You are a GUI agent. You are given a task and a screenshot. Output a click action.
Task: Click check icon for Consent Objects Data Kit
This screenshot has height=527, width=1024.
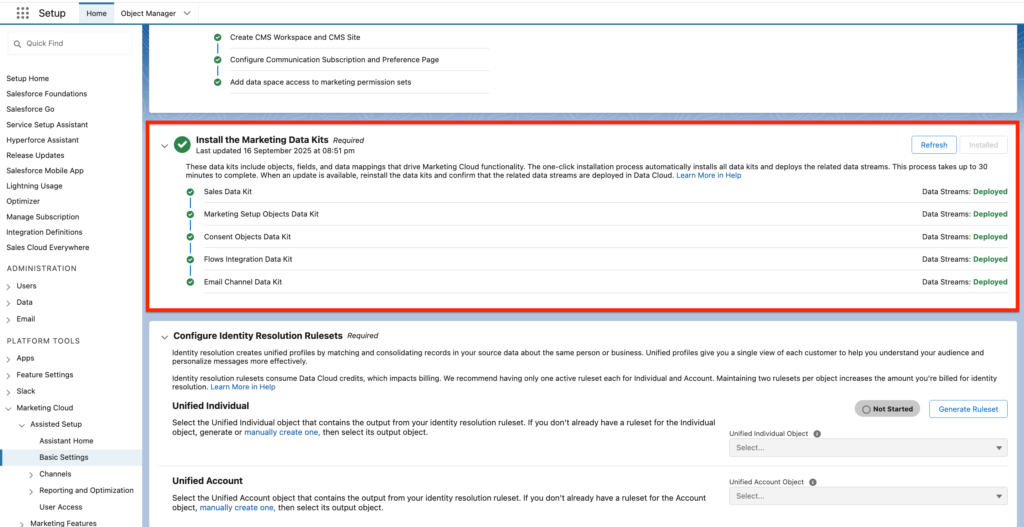pyautogui.click(x=190, y=237)
